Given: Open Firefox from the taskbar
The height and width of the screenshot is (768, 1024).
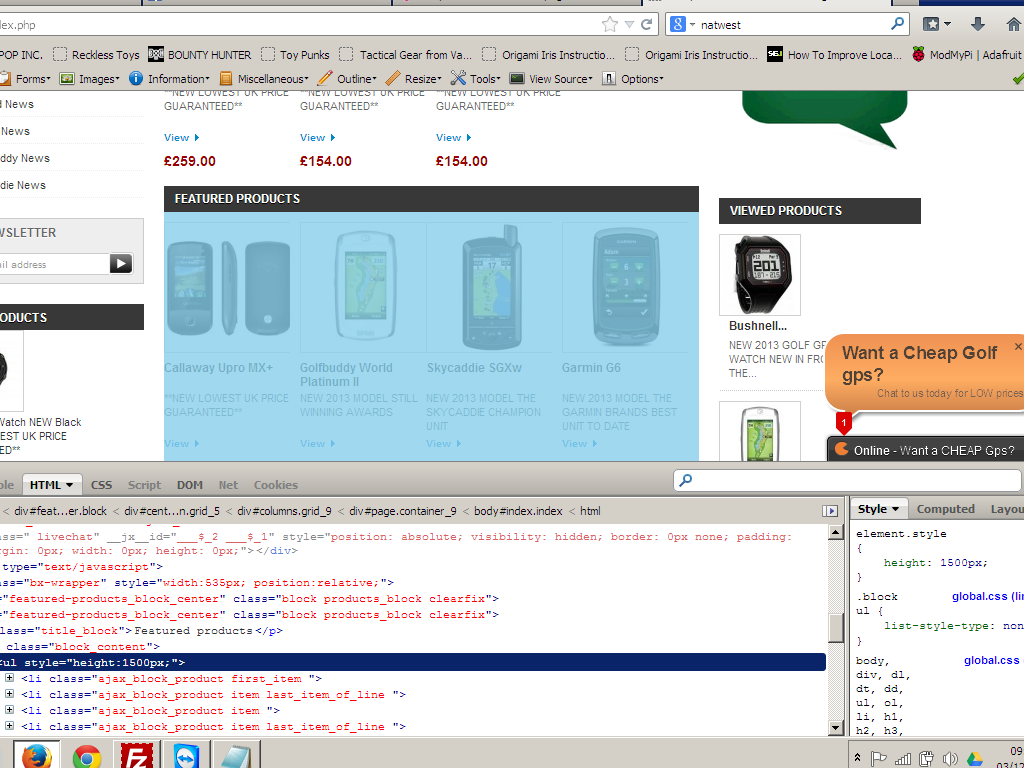Looking at the screenshot, I should click(x=37, y=755).
